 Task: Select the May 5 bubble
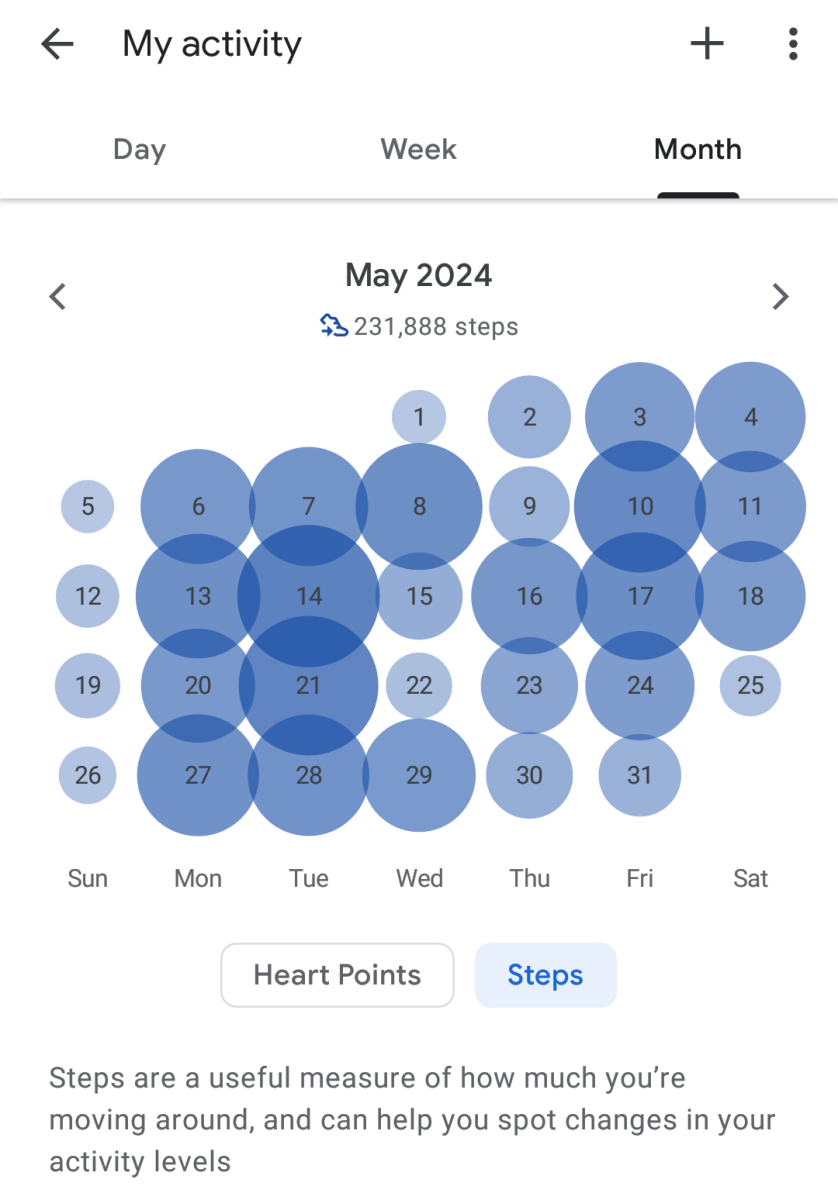(88, 507)
